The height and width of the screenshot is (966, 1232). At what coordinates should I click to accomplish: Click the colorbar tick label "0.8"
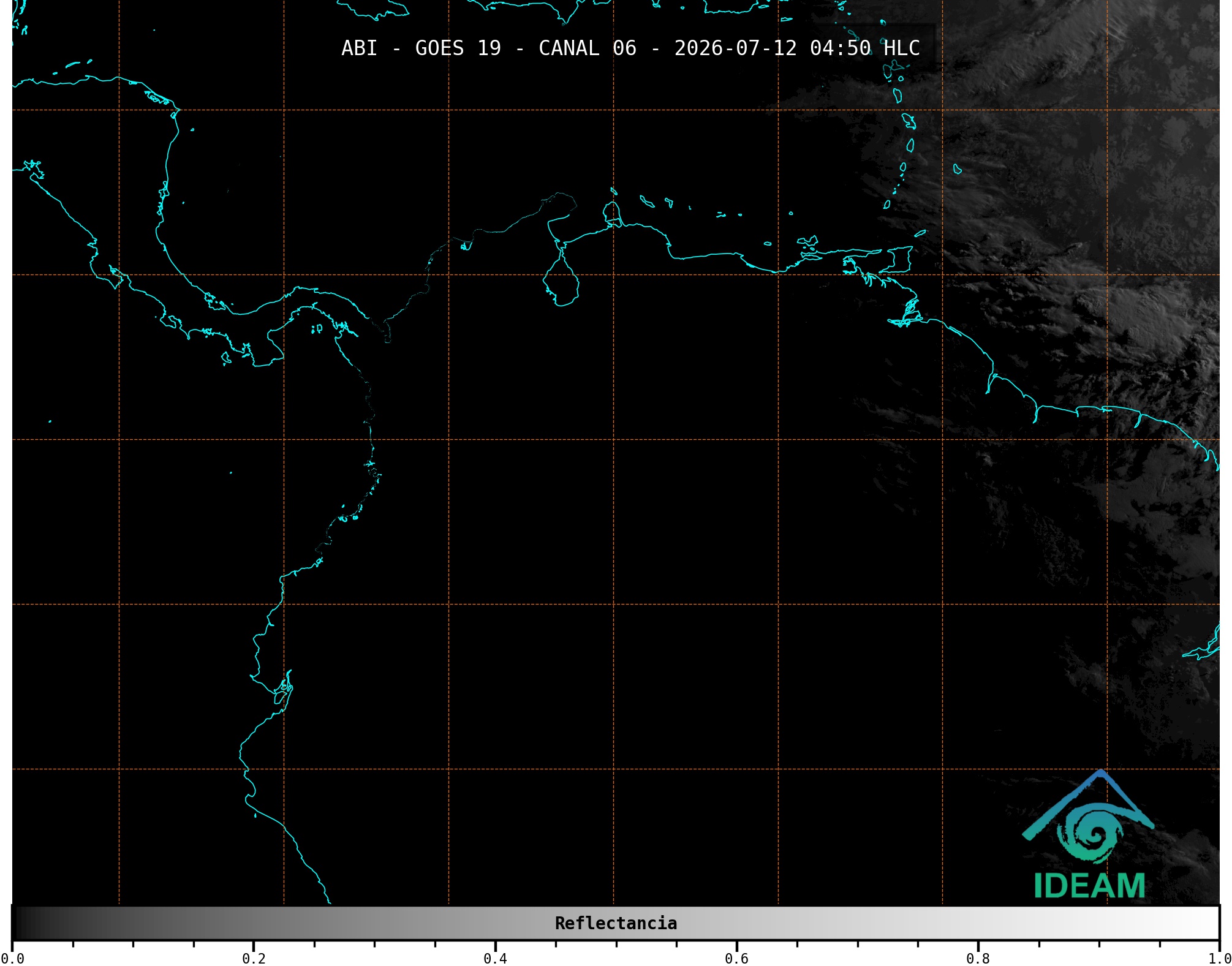coord(978,959)
